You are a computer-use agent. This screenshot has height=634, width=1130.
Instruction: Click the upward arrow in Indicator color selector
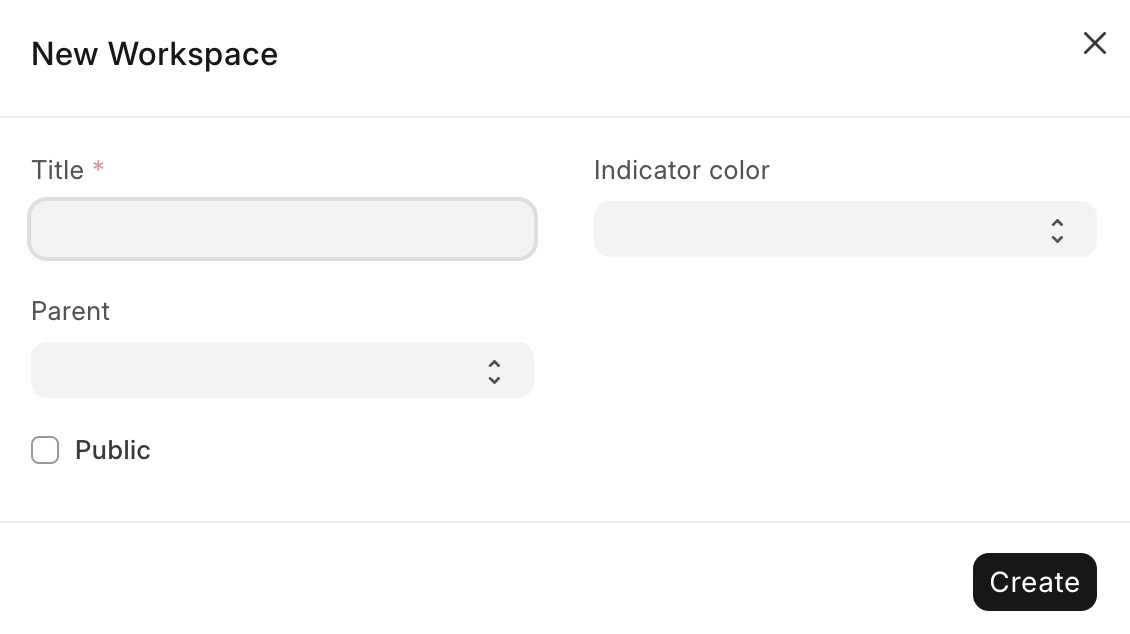[1057, 222]
